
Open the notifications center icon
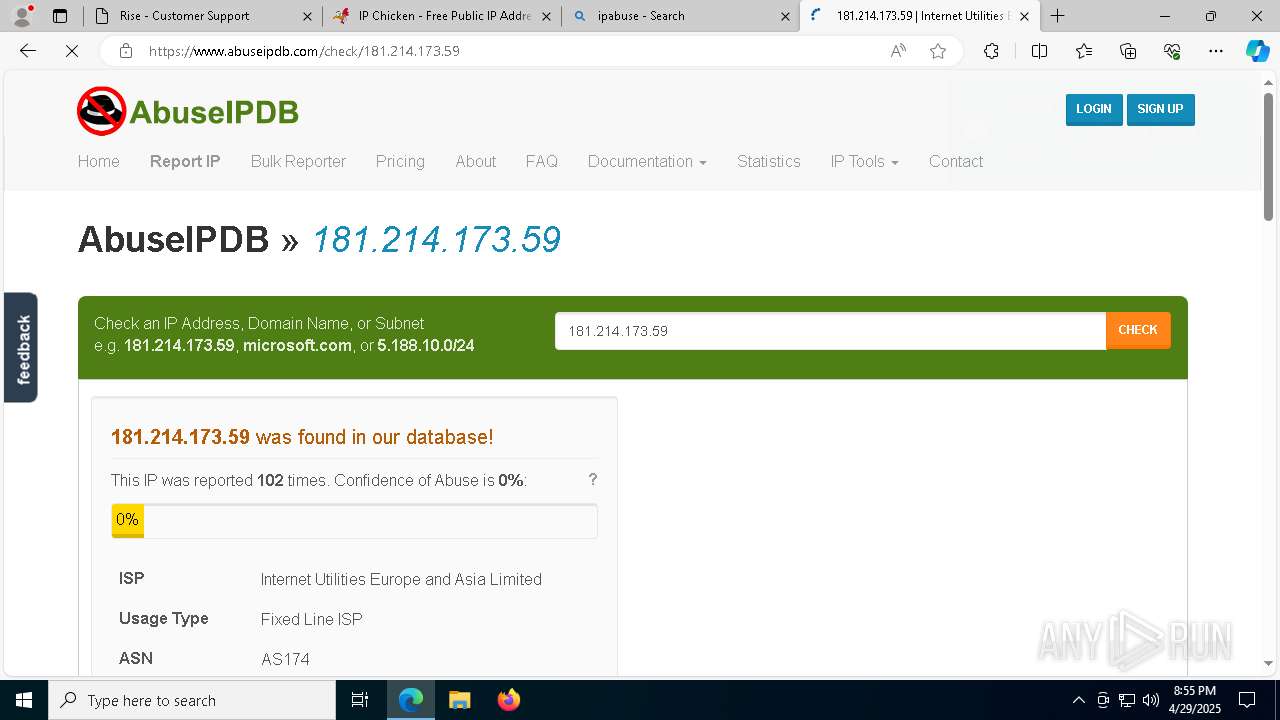pos(1247,700)
